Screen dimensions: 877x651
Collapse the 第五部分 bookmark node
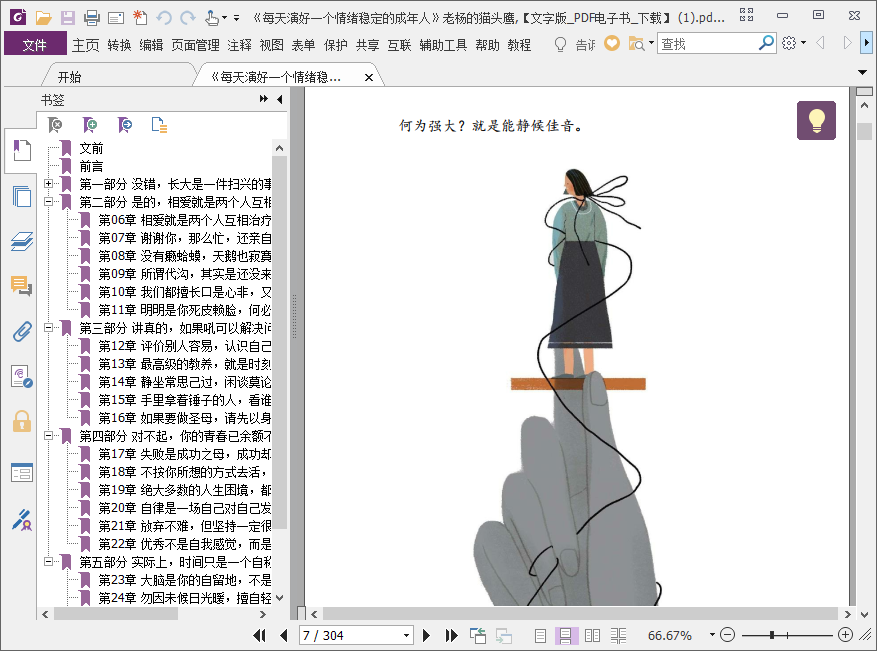(x=49, y=561)
